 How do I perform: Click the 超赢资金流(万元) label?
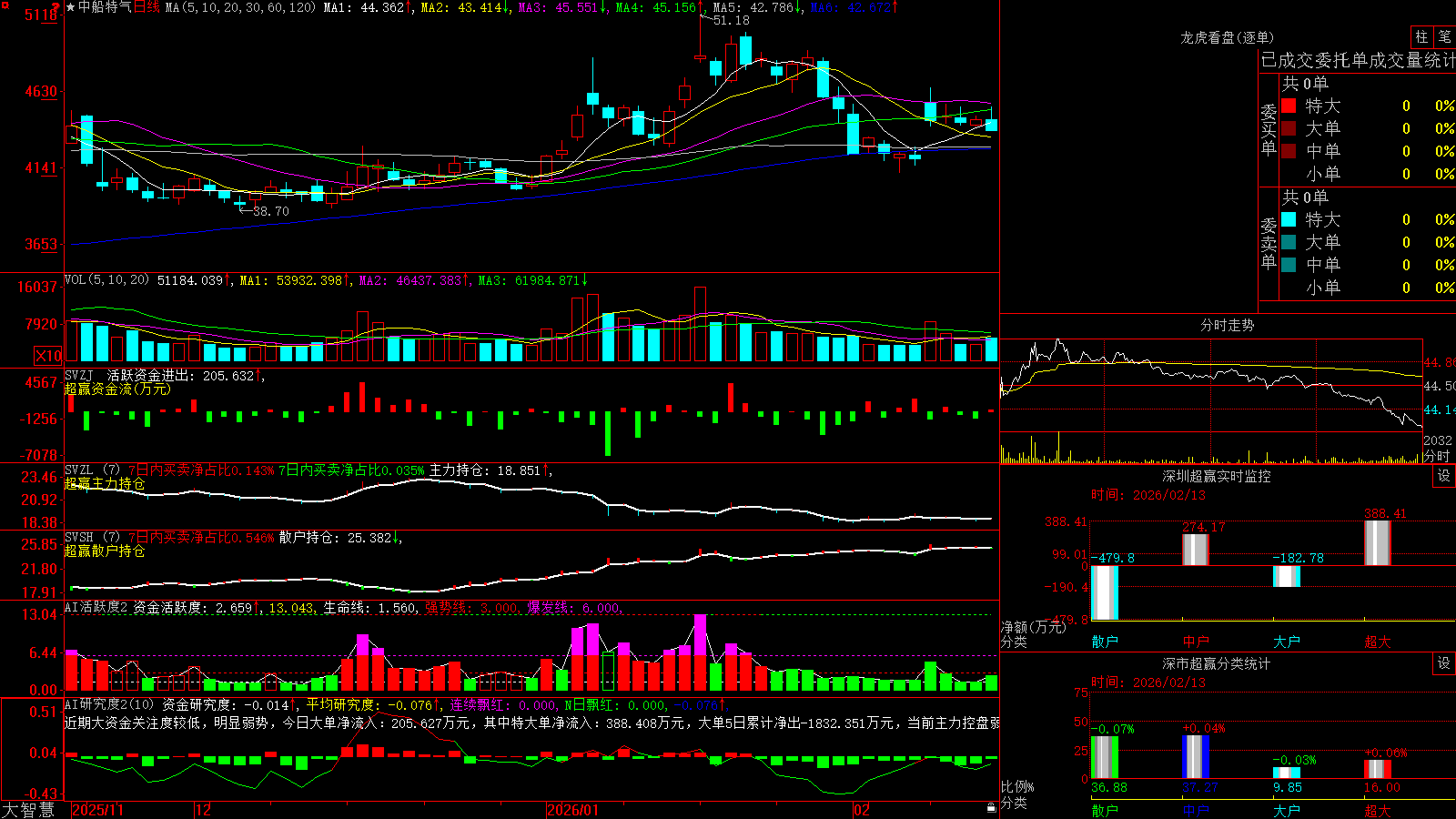[117, 389]
